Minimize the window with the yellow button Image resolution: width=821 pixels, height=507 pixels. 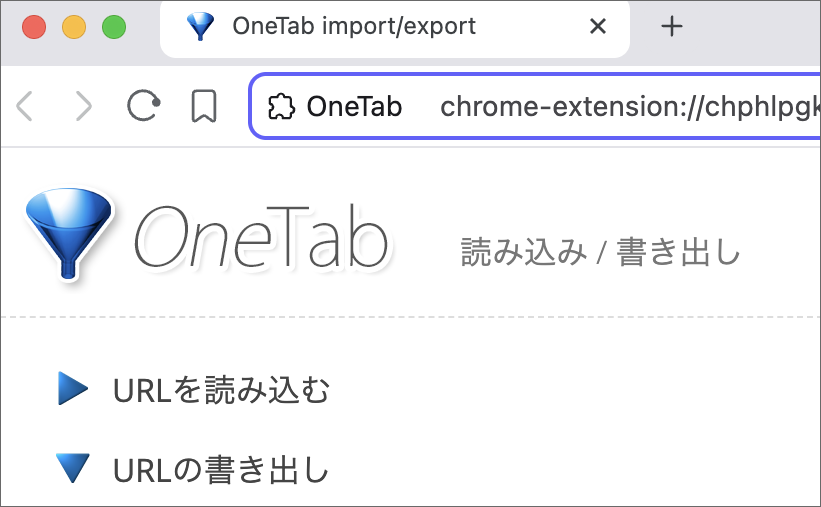click(x=74, y=27)
